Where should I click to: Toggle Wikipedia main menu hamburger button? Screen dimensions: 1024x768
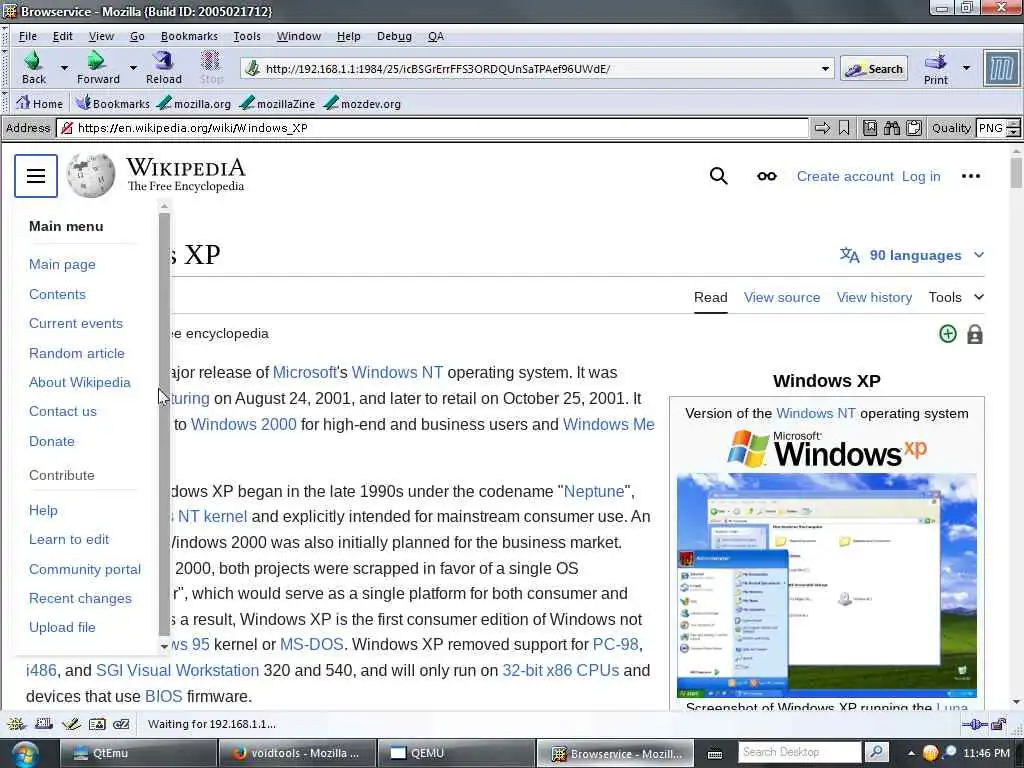click(x=36, y=176)
